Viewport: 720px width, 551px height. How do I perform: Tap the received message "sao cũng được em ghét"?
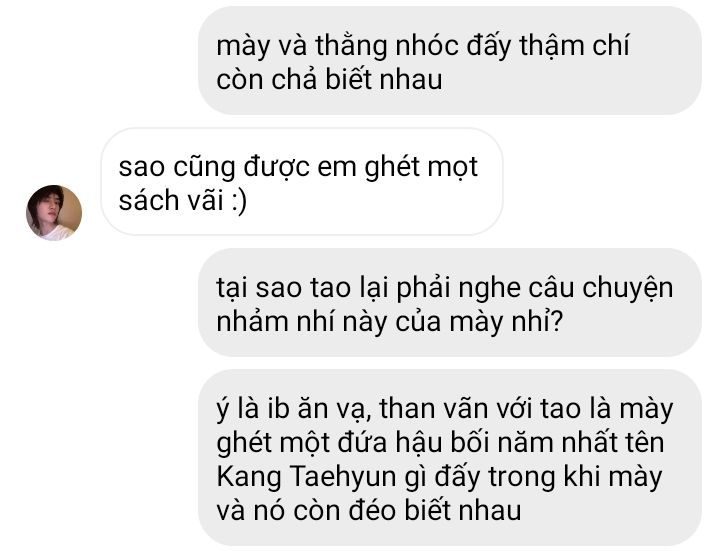point(302,182)
